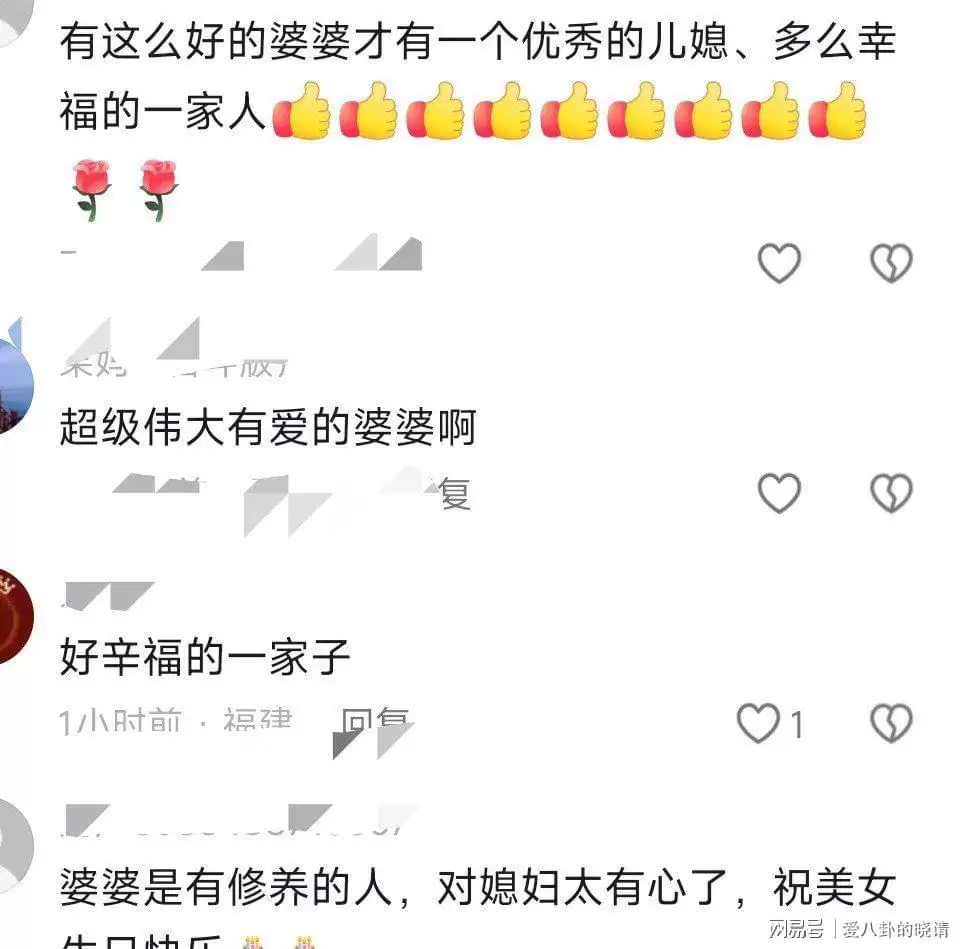Tap the reply link under 超级伟大有爱的婆婆啊
Viewport: 968px width, 949px height.
pos(455,494)
